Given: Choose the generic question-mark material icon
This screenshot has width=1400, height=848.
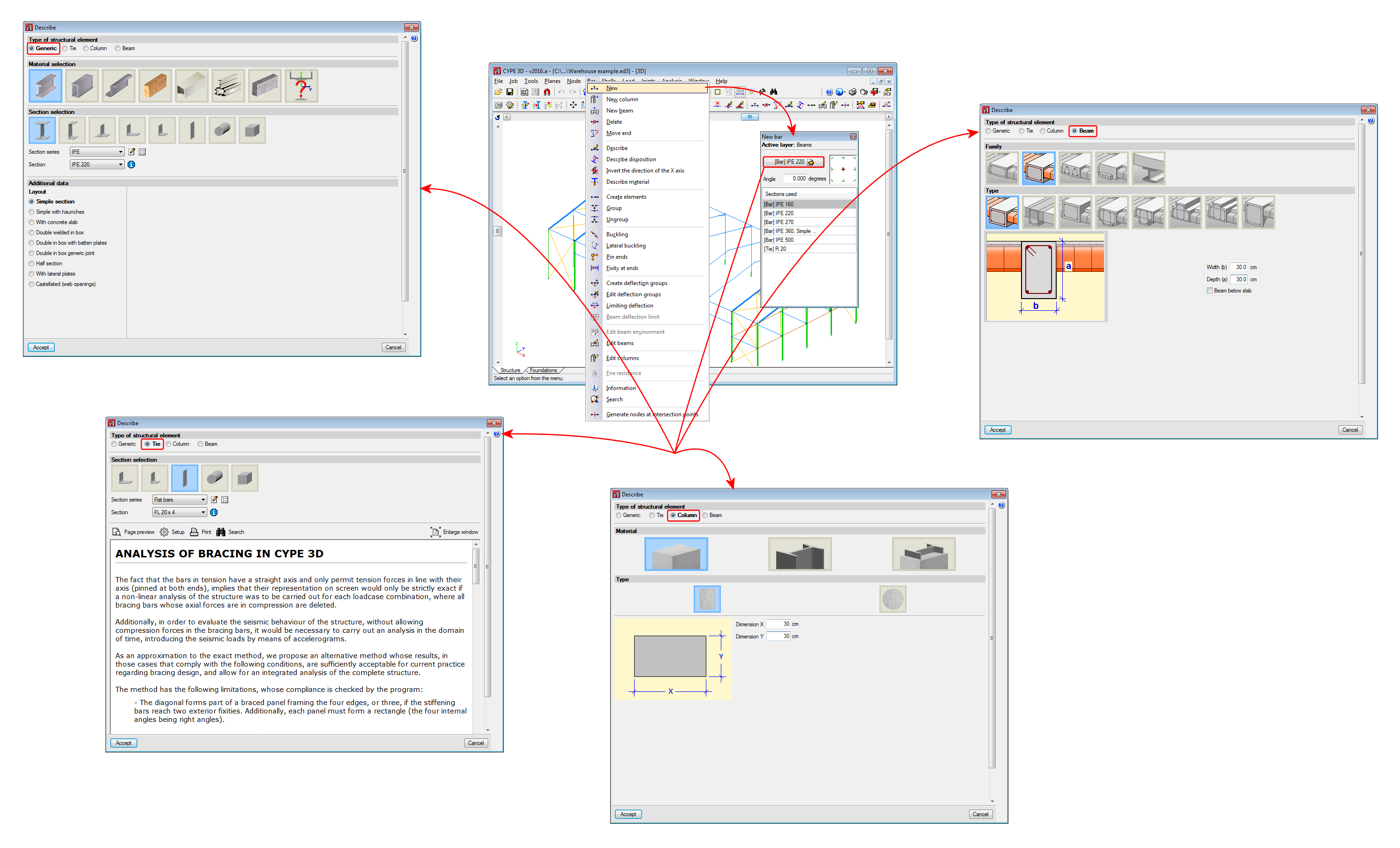Looking at the screenshot, I should (x=302, y=86).
